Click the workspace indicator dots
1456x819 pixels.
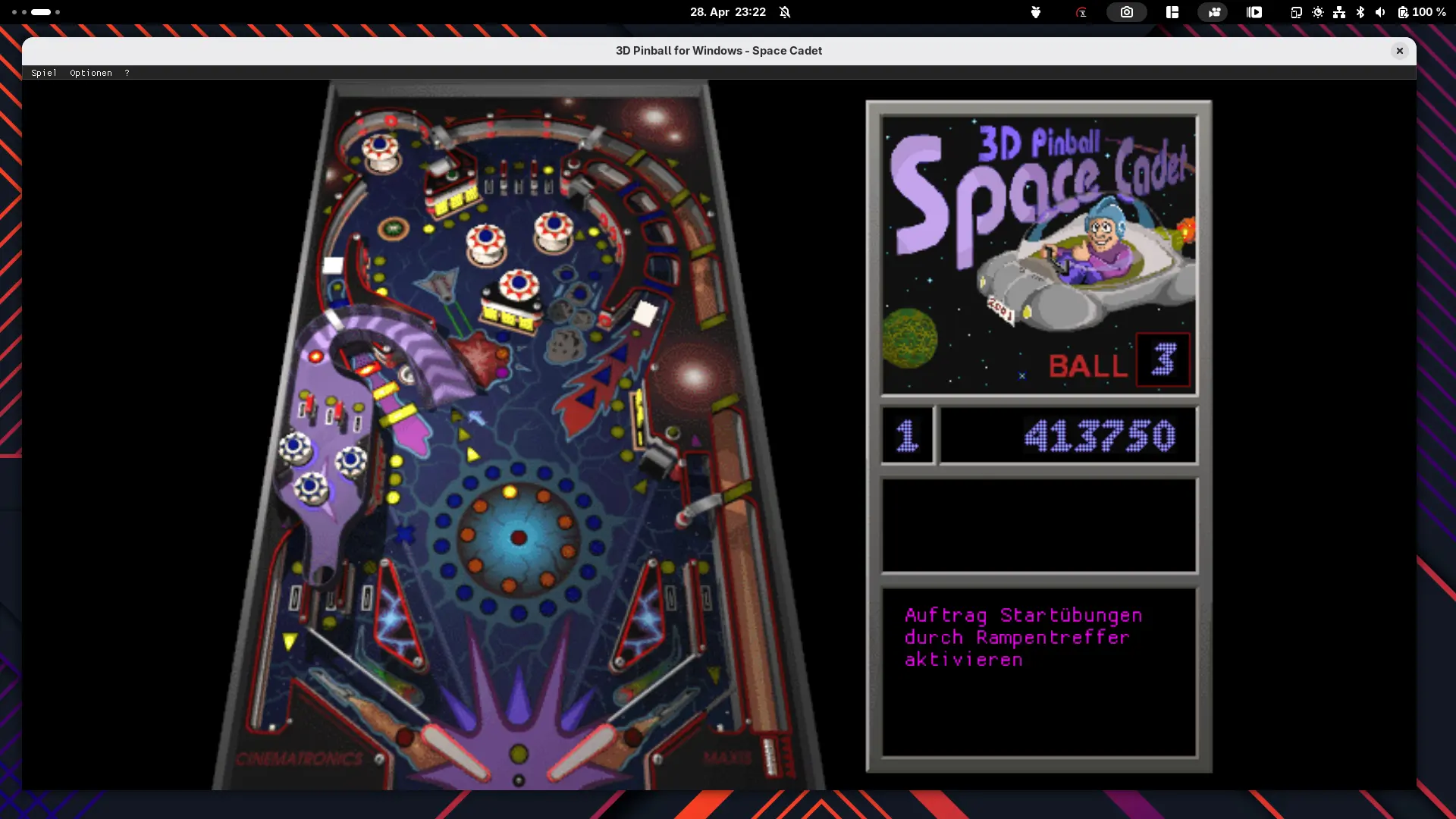coord(36,12)
